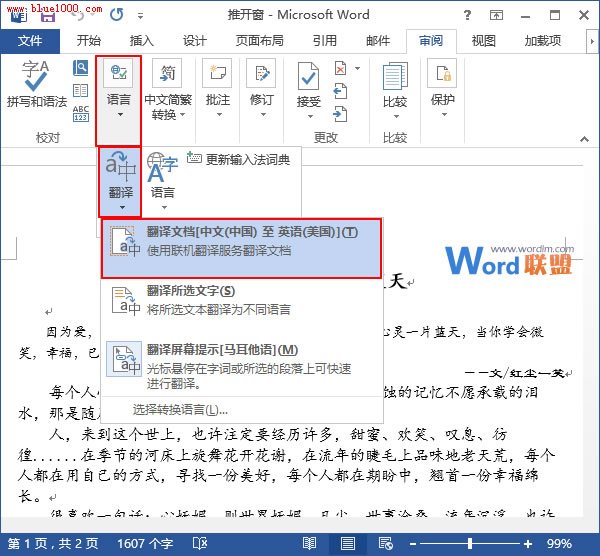Collapse the ribbon with the up chevron

[584, 139]
